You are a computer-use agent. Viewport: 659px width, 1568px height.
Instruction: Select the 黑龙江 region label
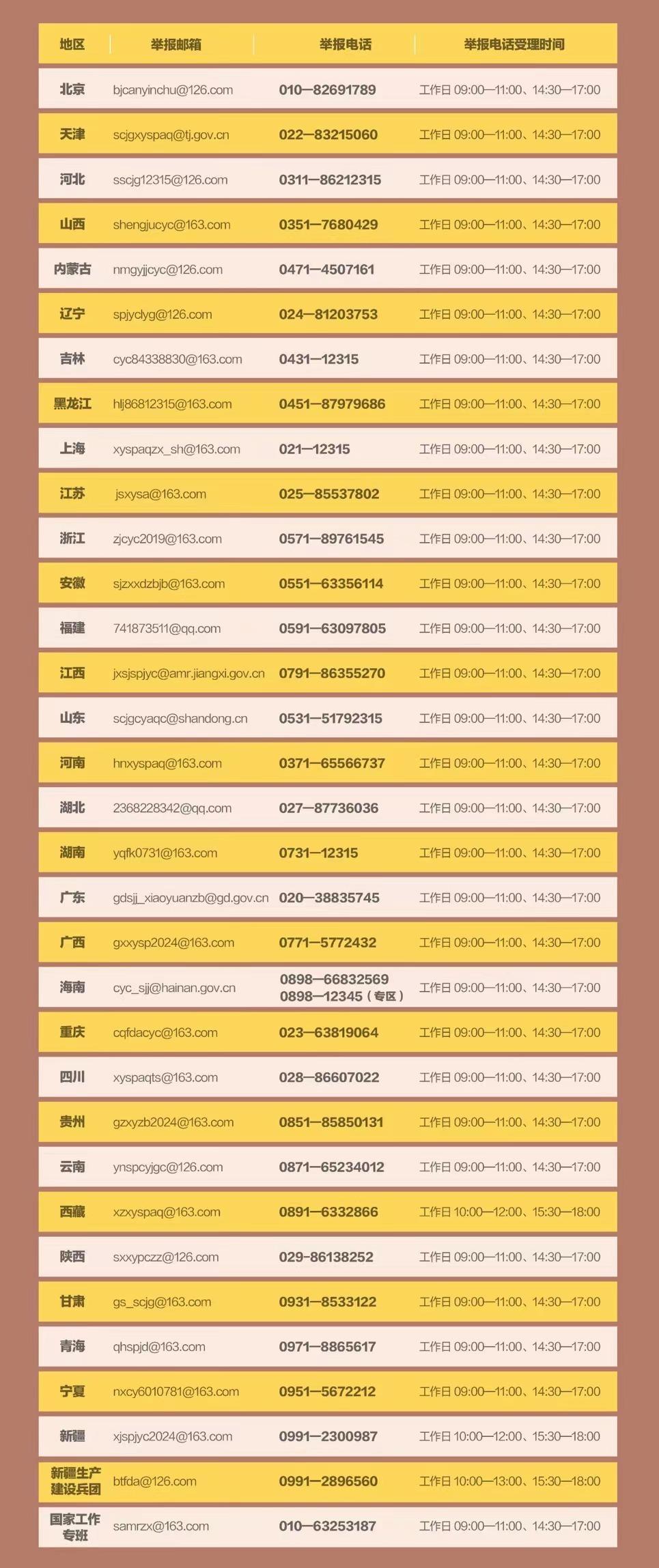coord(72,404)
